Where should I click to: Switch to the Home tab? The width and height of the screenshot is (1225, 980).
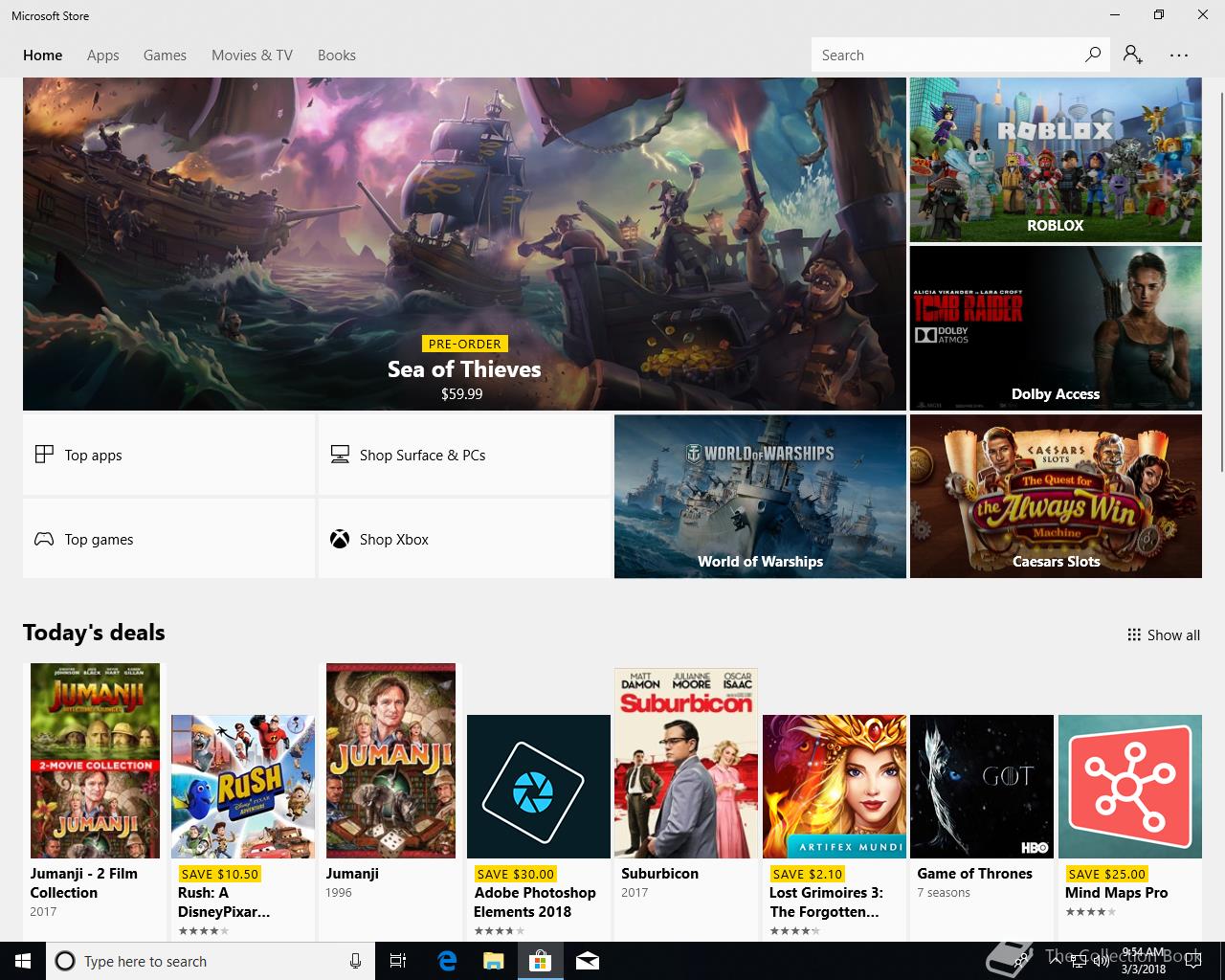tap(43, 56)
